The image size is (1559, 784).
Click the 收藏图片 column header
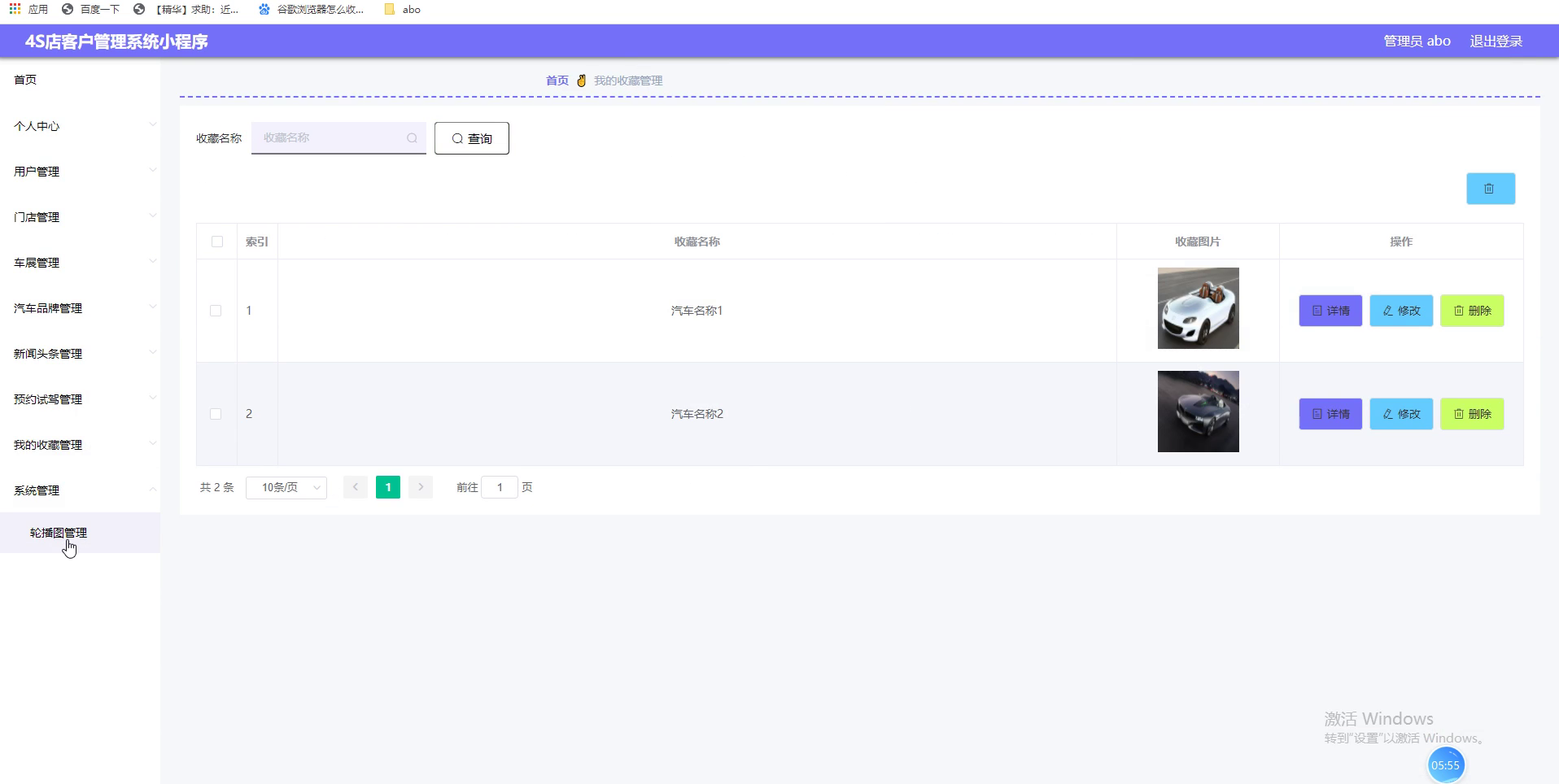pyautogui.click(x=1198, y=242)
